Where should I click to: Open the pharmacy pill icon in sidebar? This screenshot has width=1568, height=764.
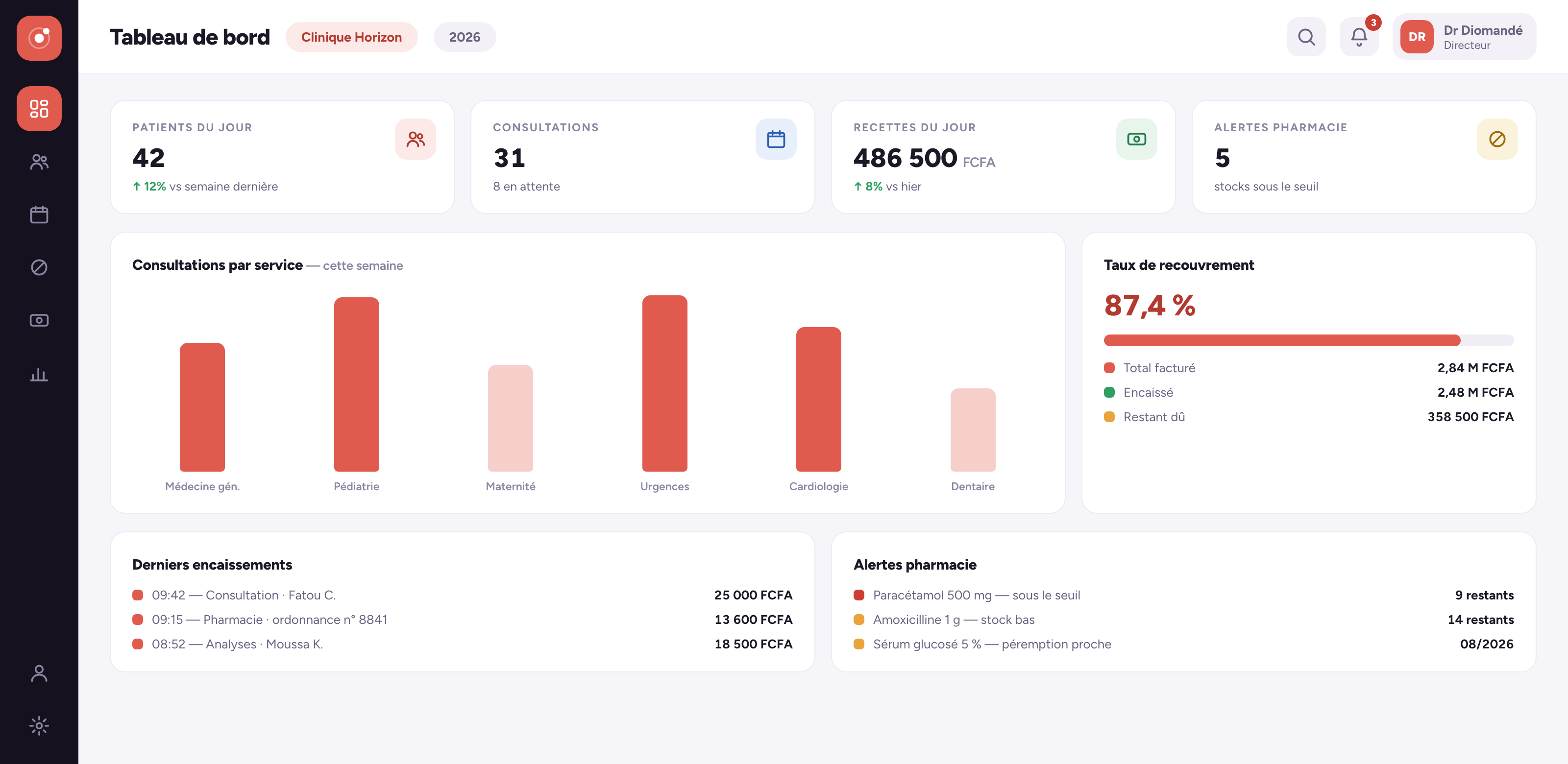point(39,267)
